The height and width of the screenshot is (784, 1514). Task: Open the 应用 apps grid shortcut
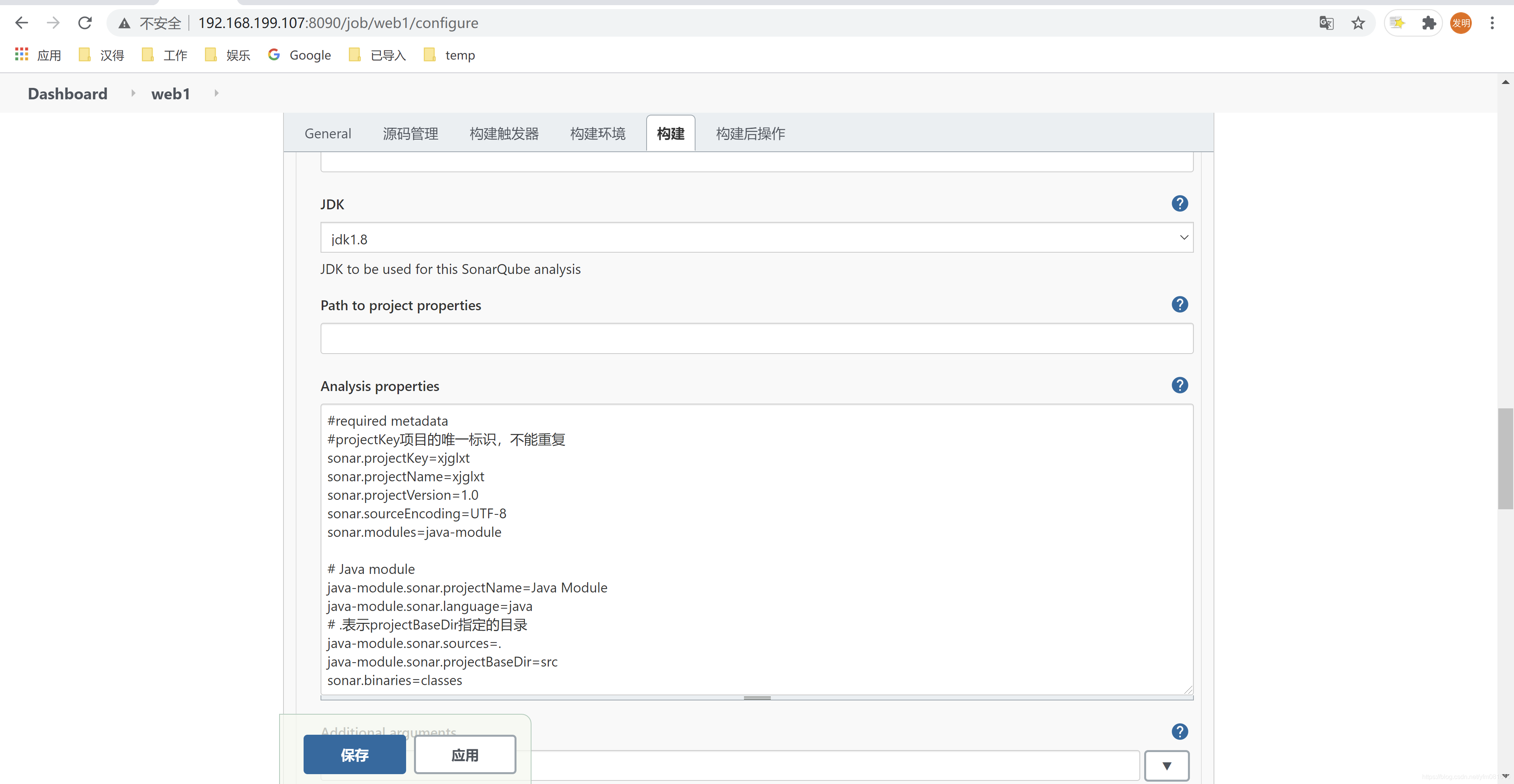[x=37, y=55]
